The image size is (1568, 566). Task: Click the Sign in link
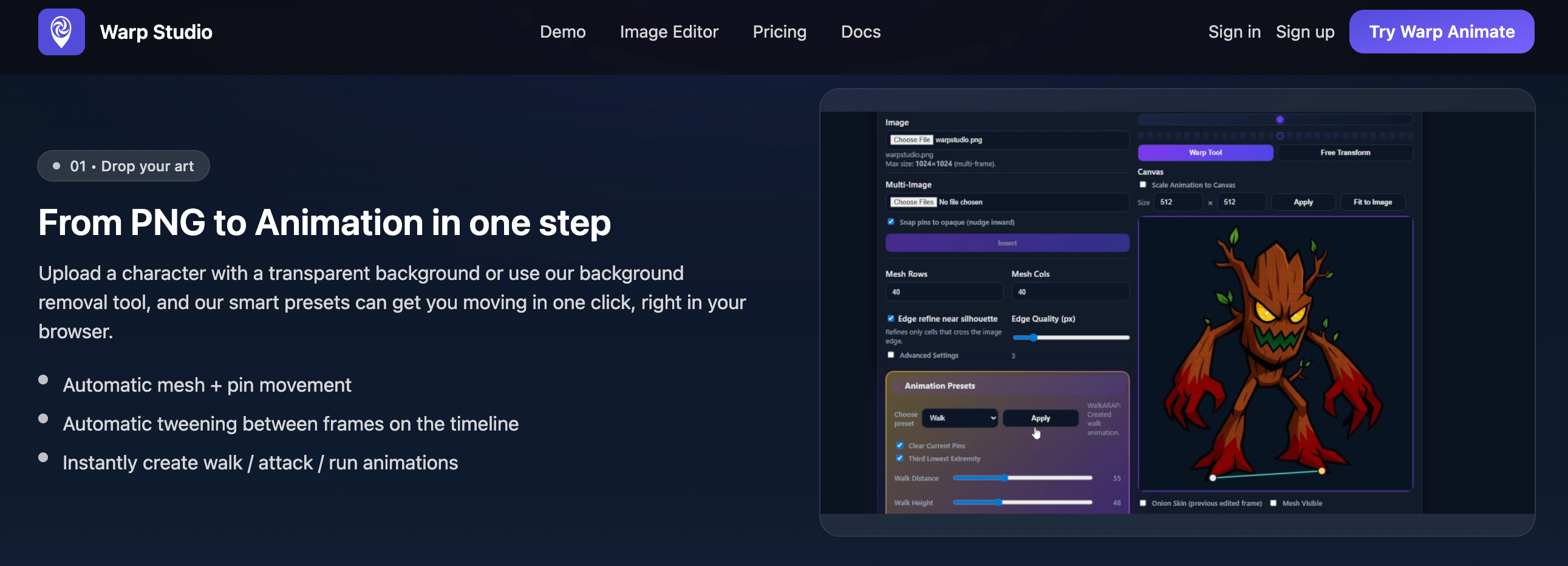(1234, 32)
